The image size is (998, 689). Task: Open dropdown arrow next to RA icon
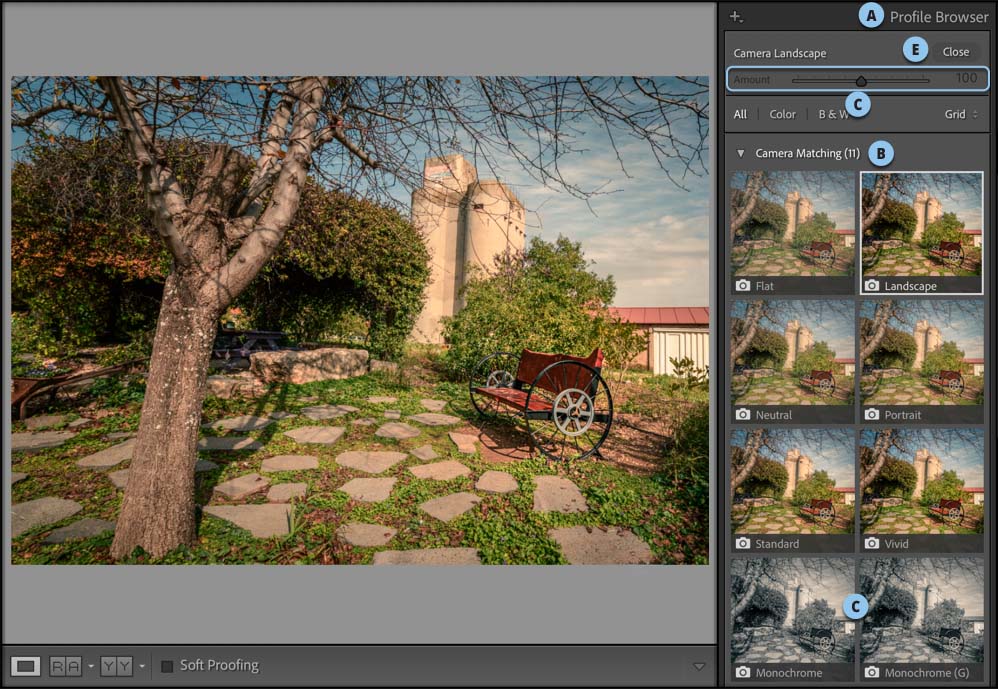(90, 666)
